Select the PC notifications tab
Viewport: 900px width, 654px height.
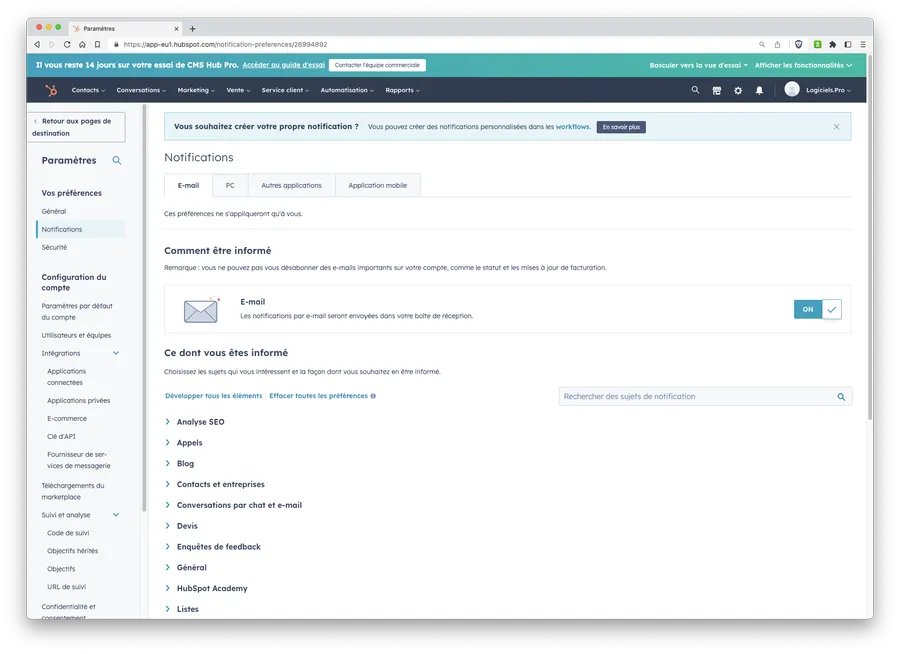[230, 185]
